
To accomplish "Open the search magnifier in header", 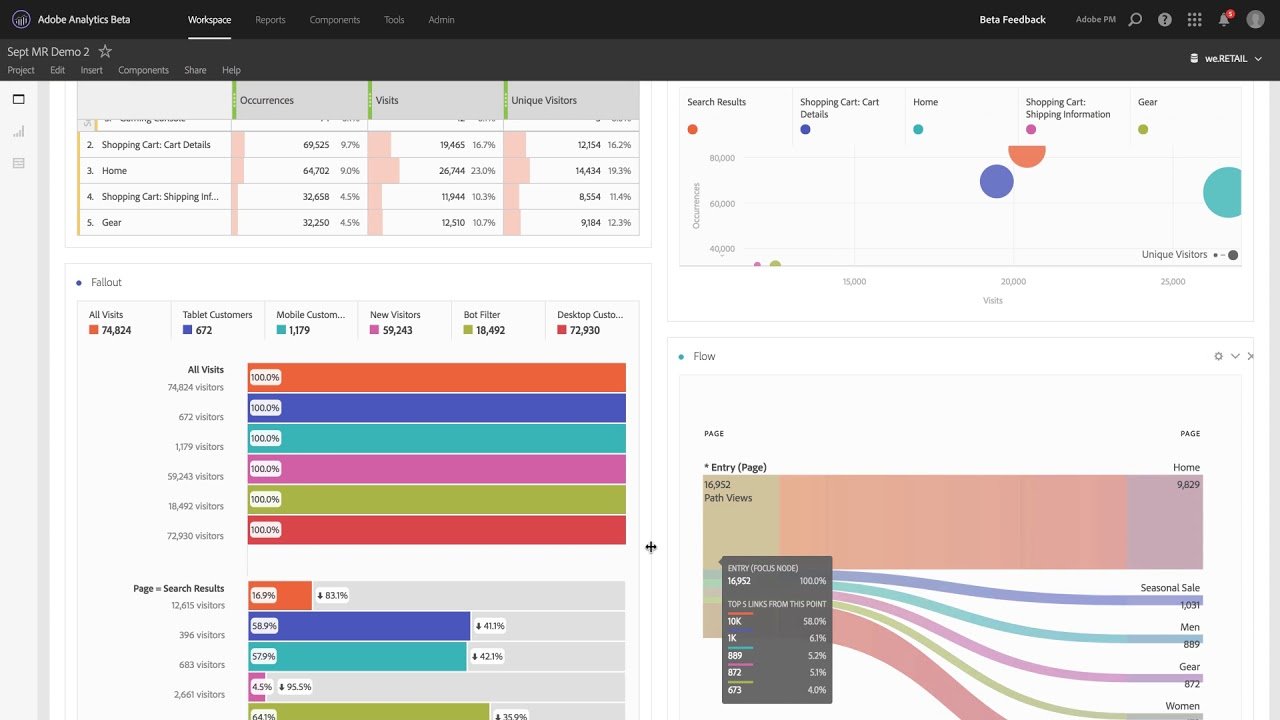I will pos(1135,20).
